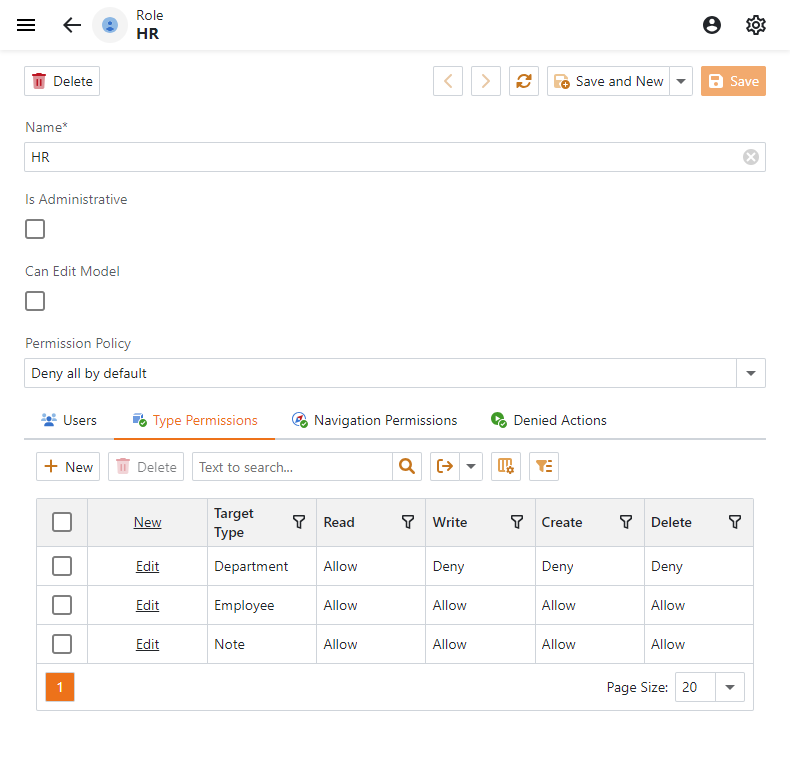790x771 pixels.
Task: Click Edit link for Note row
Action: coord(148,644)
